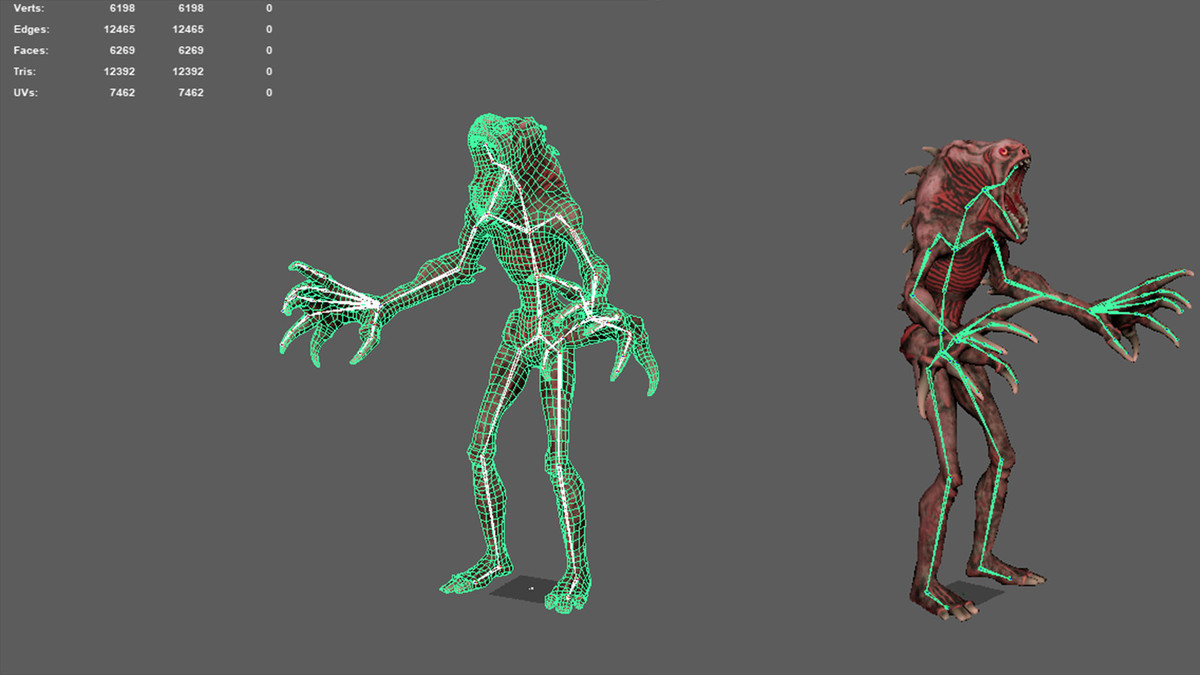Select the zero value in the Faces row
This screenshot has width=1200, height=675.
click(x=269, y=50)
